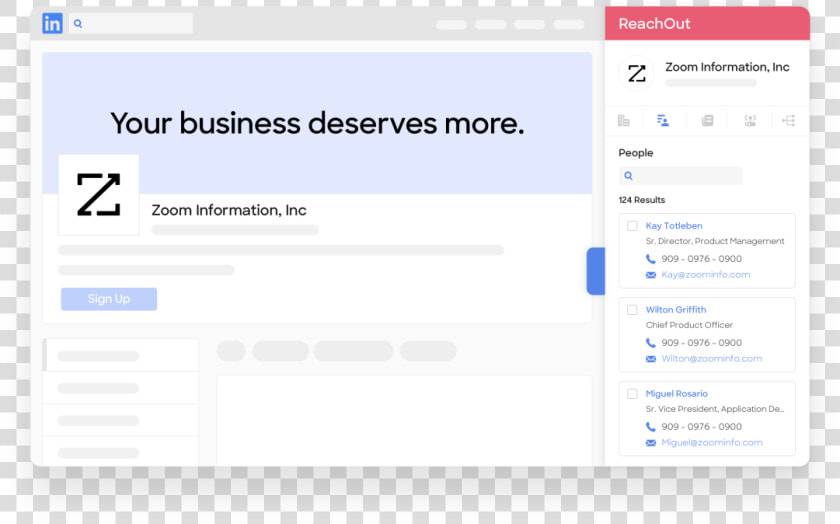Select the ReachOut people tab icon
840x524 pixels.
pos(663,121)
